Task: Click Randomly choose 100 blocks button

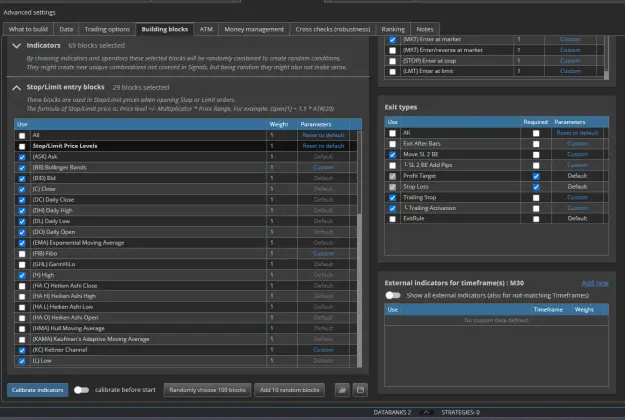Action: 207,390
